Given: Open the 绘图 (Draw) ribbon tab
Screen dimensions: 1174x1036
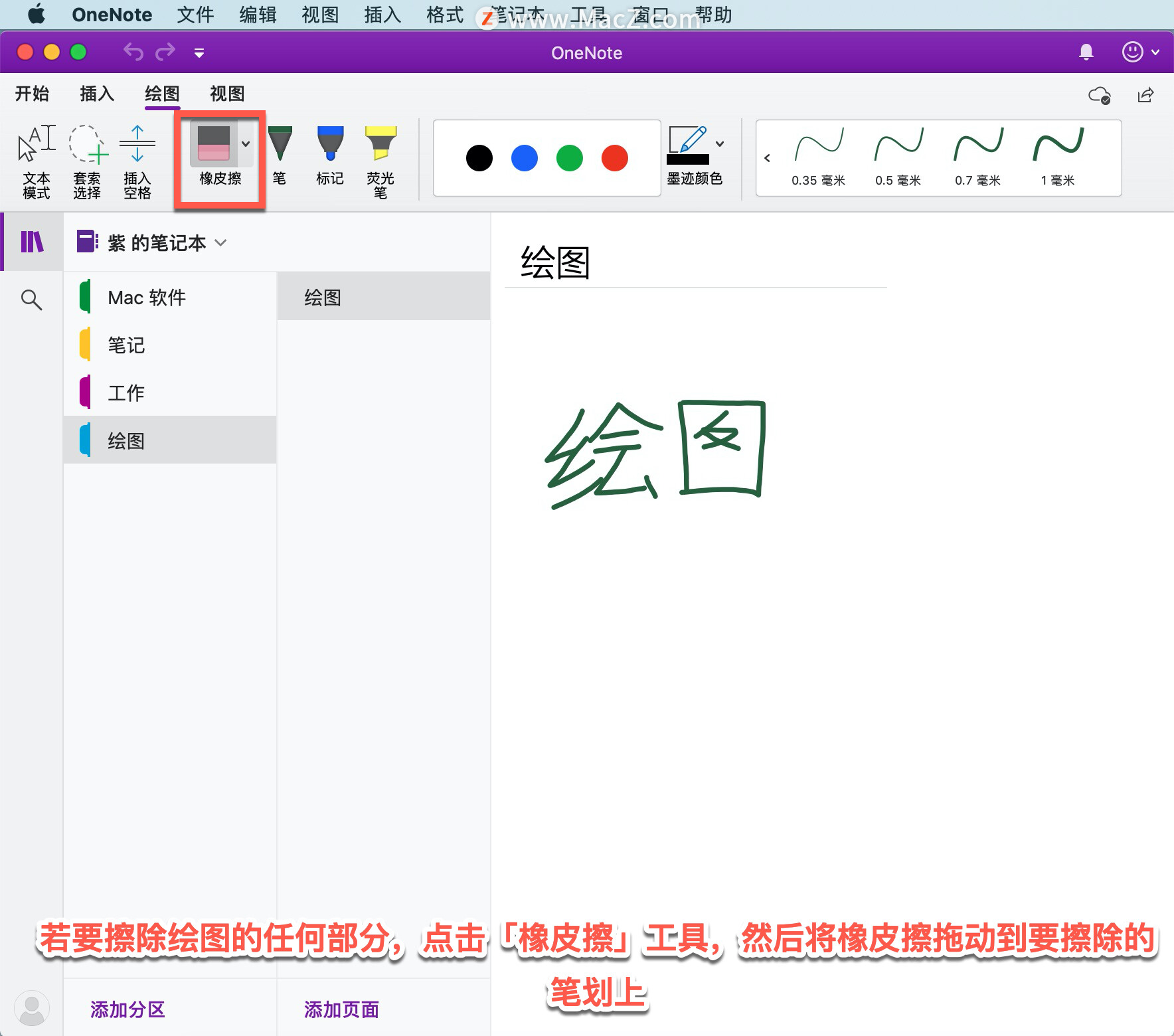Looking at the screenshot, I should tap(162, 94).
